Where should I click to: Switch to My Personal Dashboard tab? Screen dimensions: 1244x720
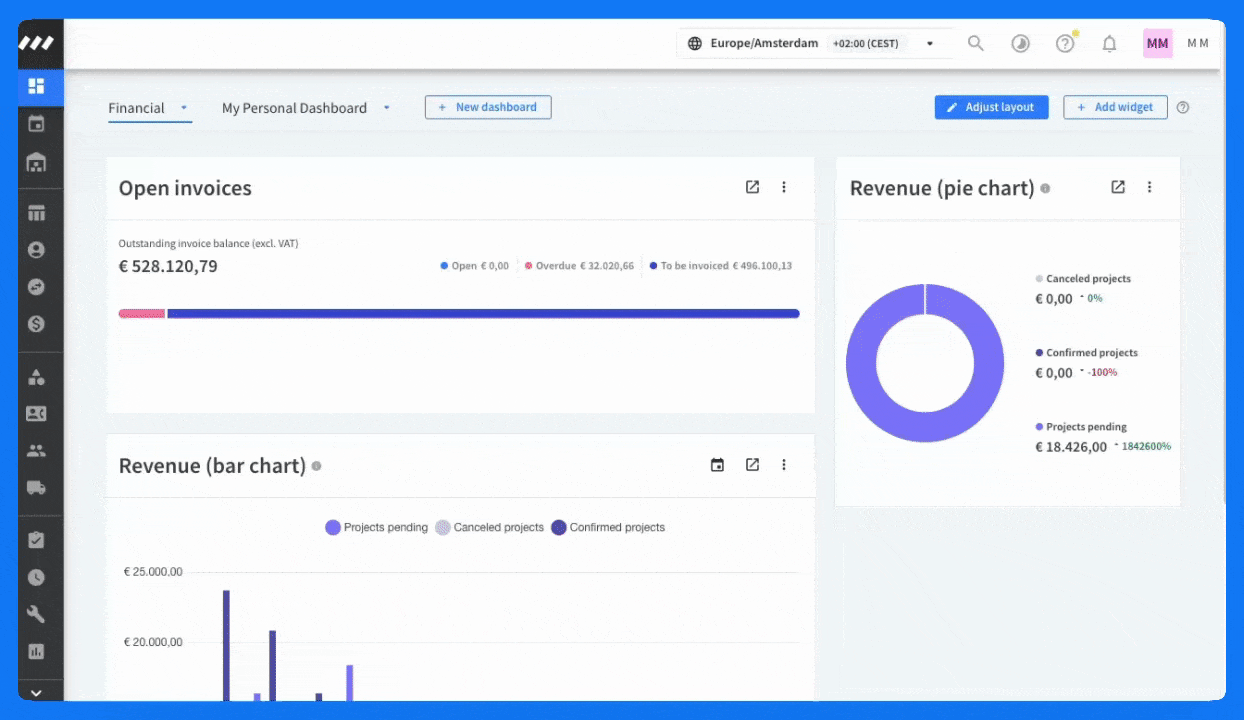(294, 108)
